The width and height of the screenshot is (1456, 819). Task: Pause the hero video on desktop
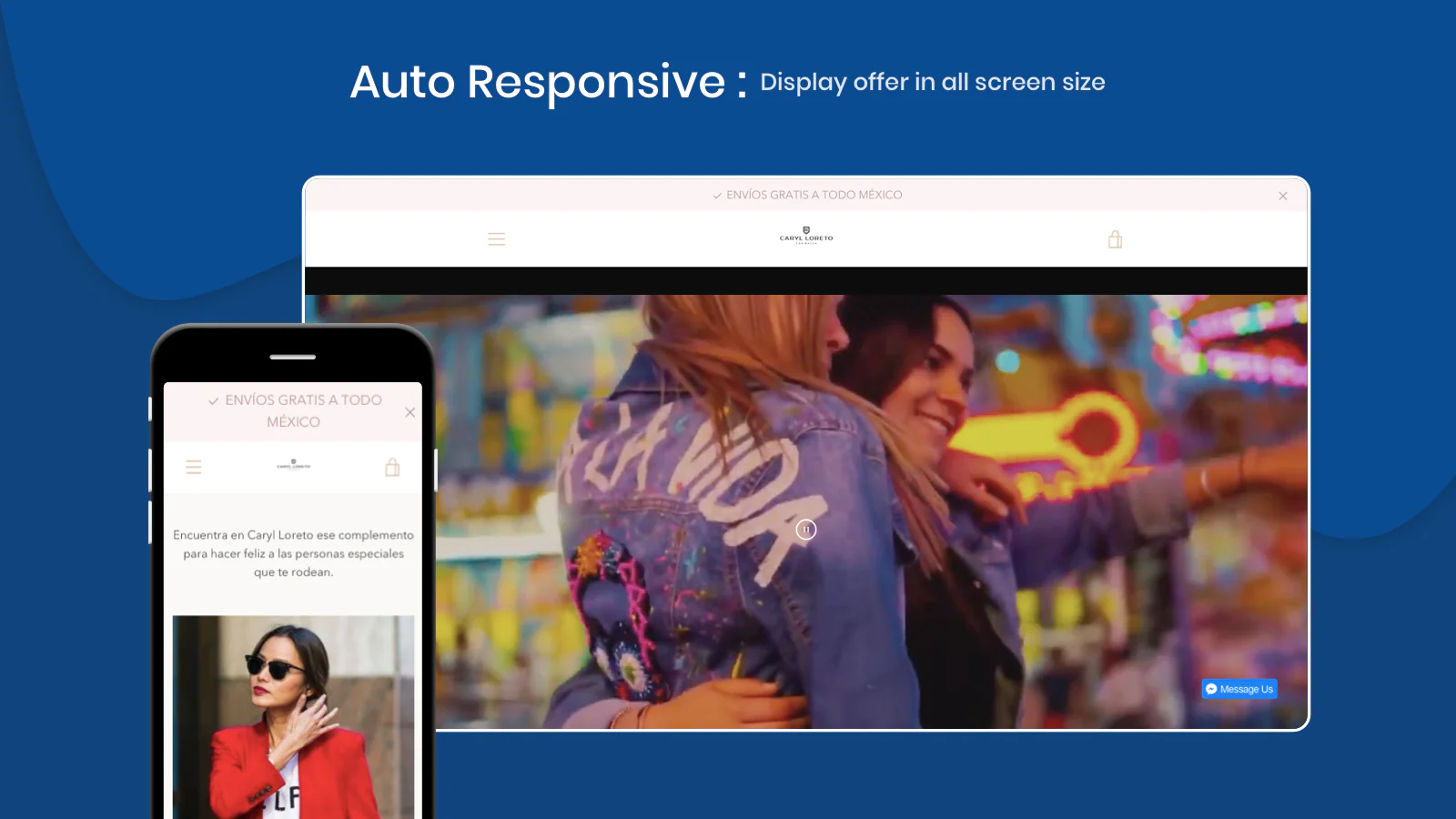click(x=806, y=530)
